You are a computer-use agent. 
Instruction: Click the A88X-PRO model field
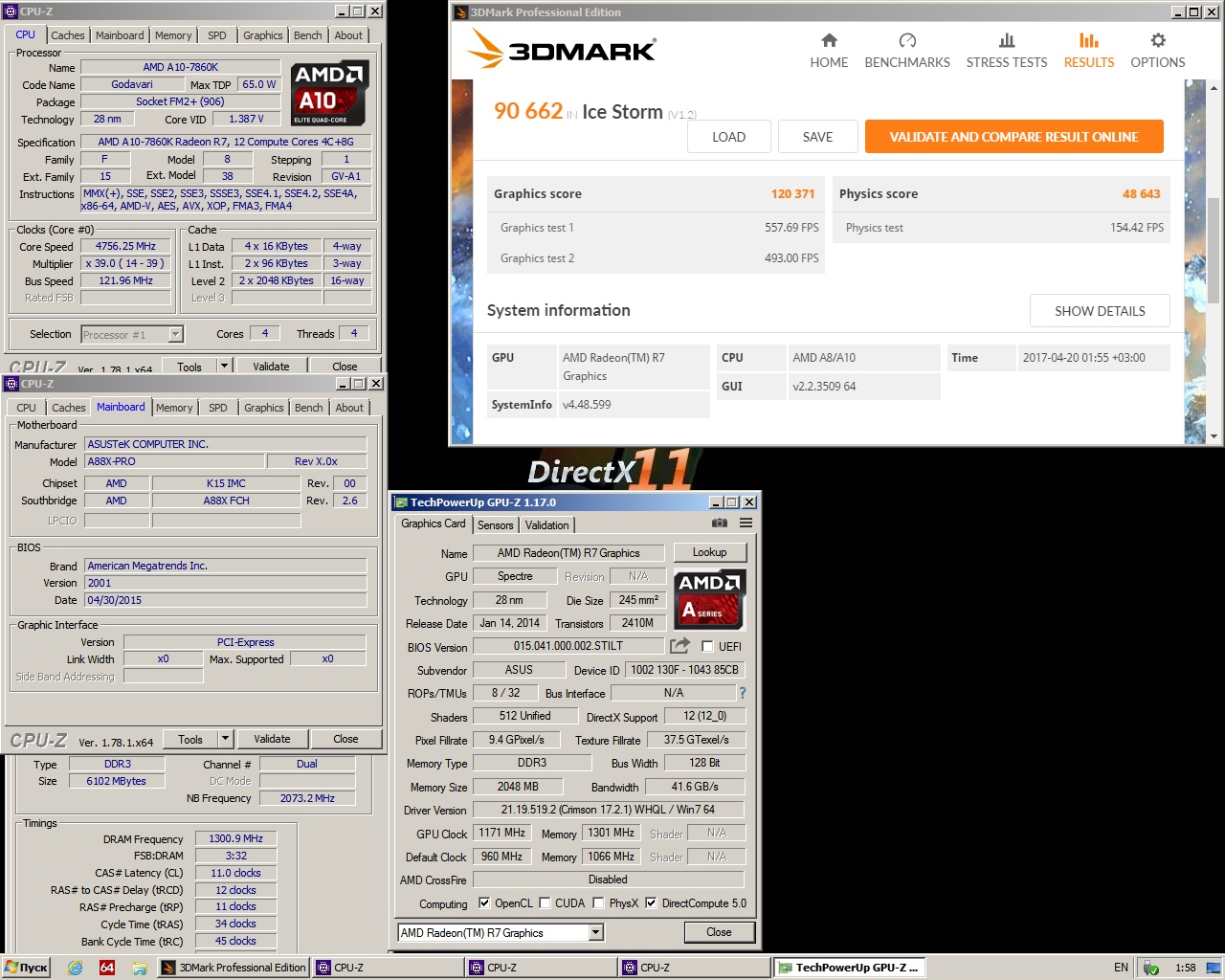[174, 461]
